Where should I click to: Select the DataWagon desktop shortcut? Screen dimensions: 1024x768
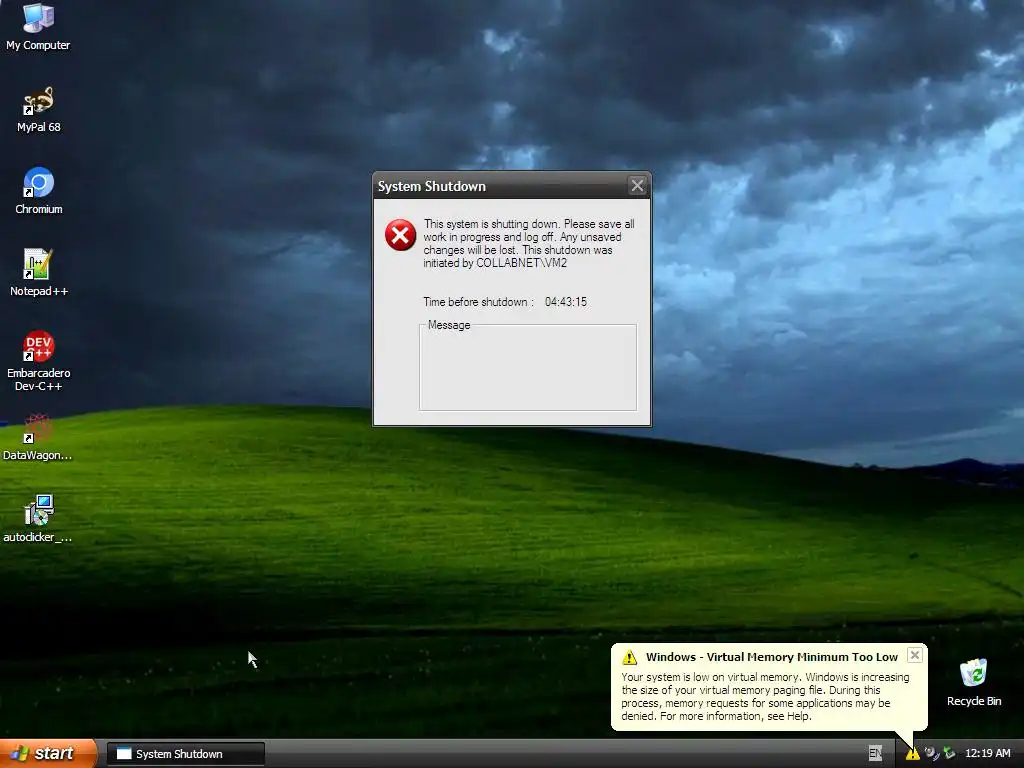[x=38, y=438]
